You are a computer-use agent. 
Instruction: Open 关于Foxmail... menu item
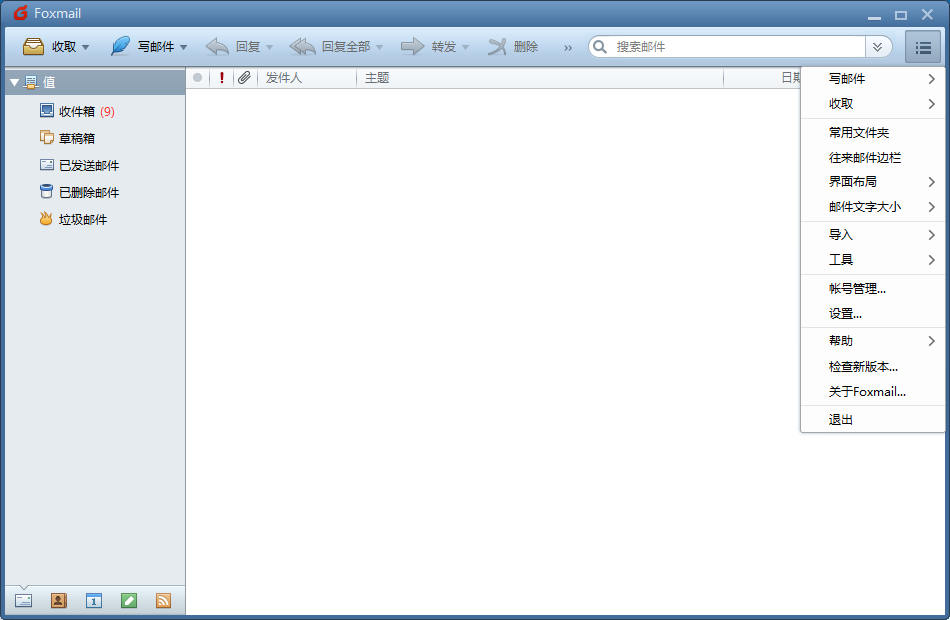coord(872,392)
